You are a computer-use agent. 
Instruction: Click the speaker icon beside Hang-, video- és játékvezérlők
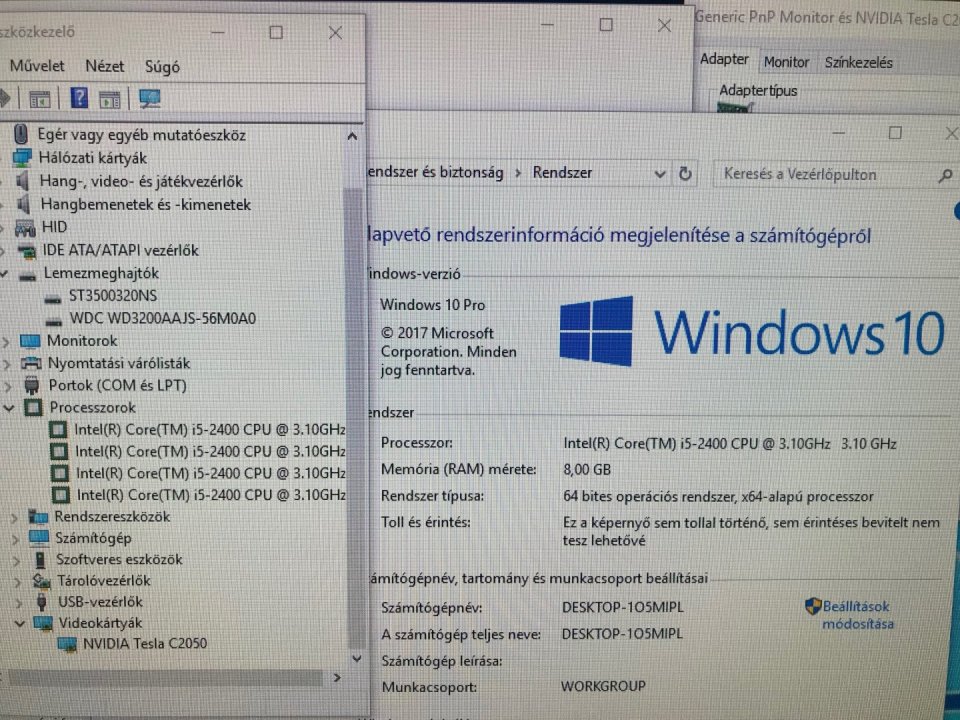pos(23,181)
